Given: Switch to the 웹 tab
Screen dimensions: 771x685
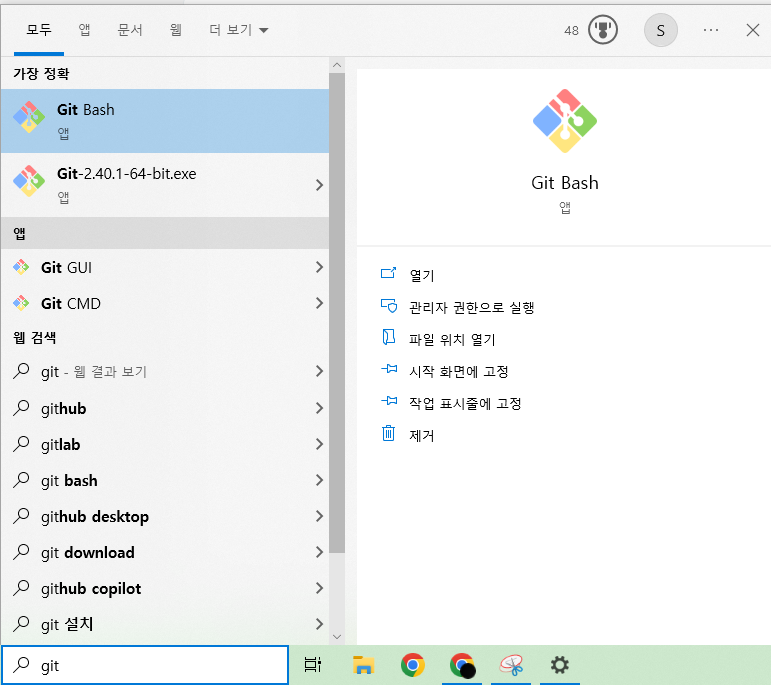Looking at the screenshot, I should pyautogui.click(x=176, y=30).
